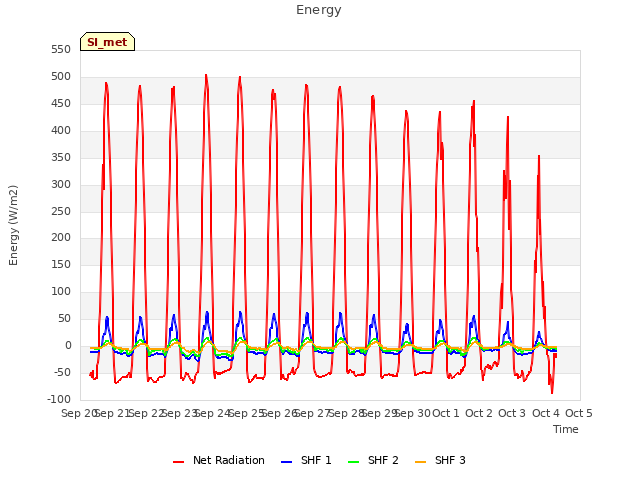Click the 550 y-axis tick label
This screenshot has height=480, width=640.
point(61,49)
